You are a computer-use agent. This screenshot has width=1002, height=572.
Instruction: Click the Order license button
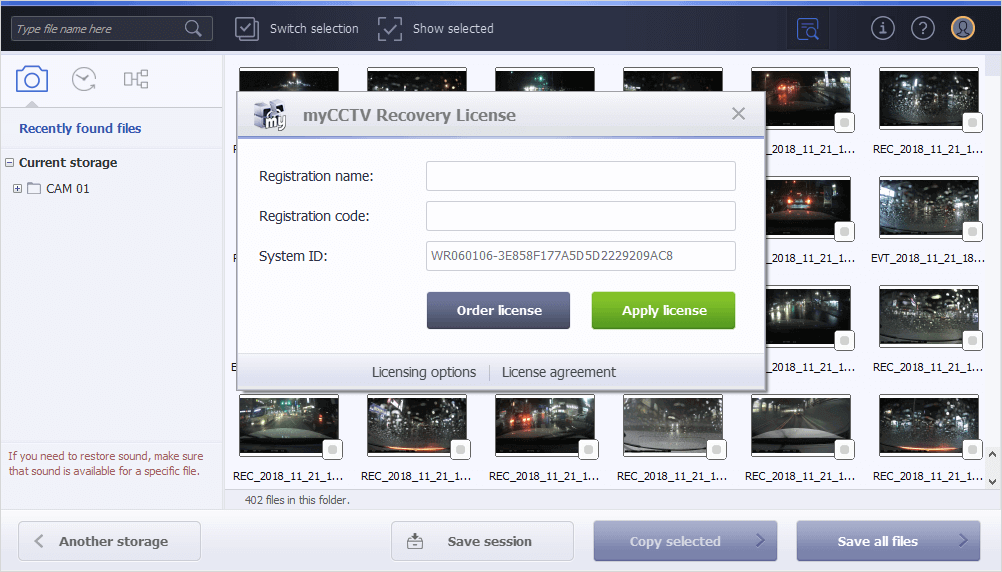click(x=498, y=311)
